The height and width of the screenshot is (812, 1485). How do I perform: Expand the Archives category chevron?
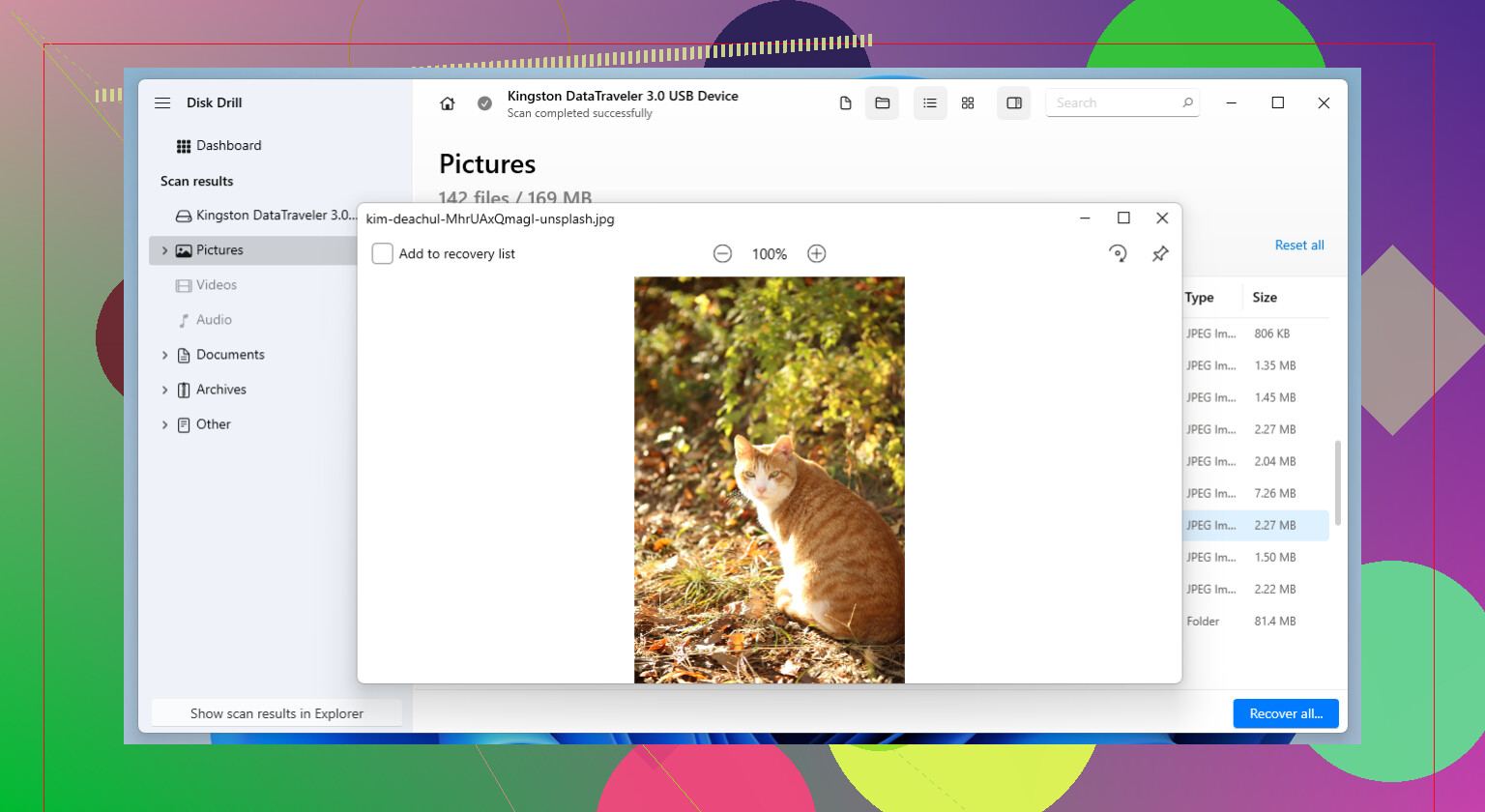tap(164, 390)
